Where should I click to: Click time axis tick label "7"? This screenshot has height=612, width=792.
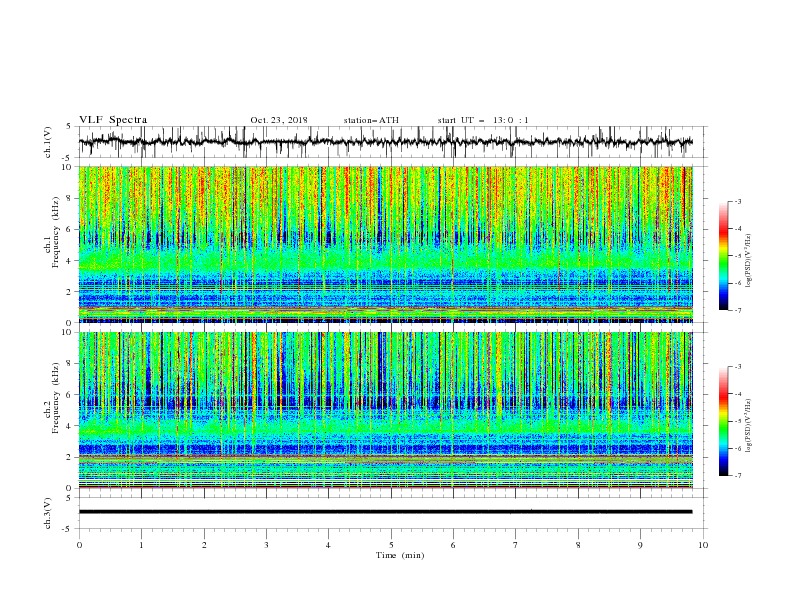(516, 545)
